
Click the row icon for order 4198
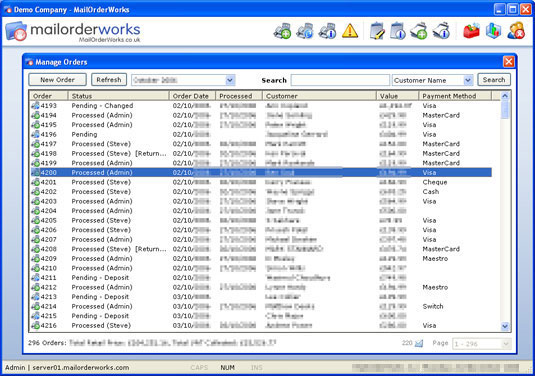point(35,154)
